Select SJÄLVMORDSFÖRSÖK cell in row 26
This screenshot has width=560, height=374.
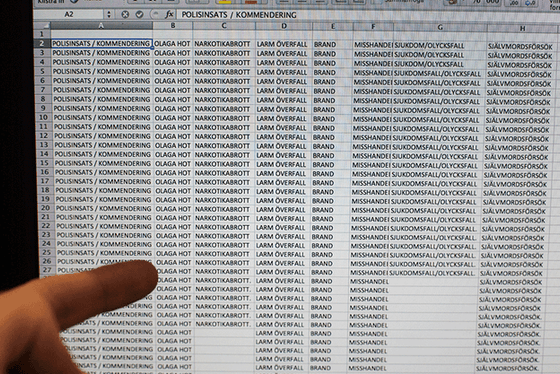512,265
